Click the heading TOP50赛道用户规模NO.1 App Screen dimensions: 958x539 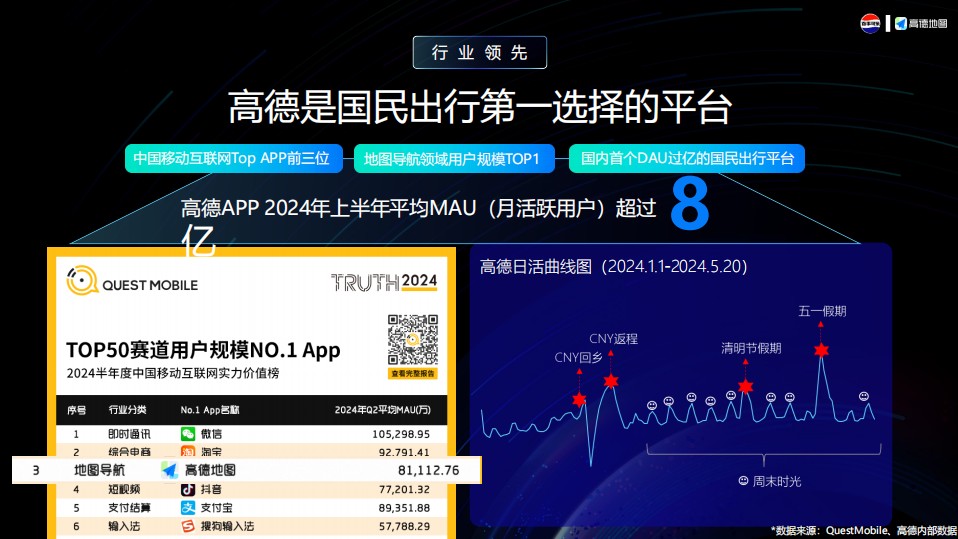point(203,350)
